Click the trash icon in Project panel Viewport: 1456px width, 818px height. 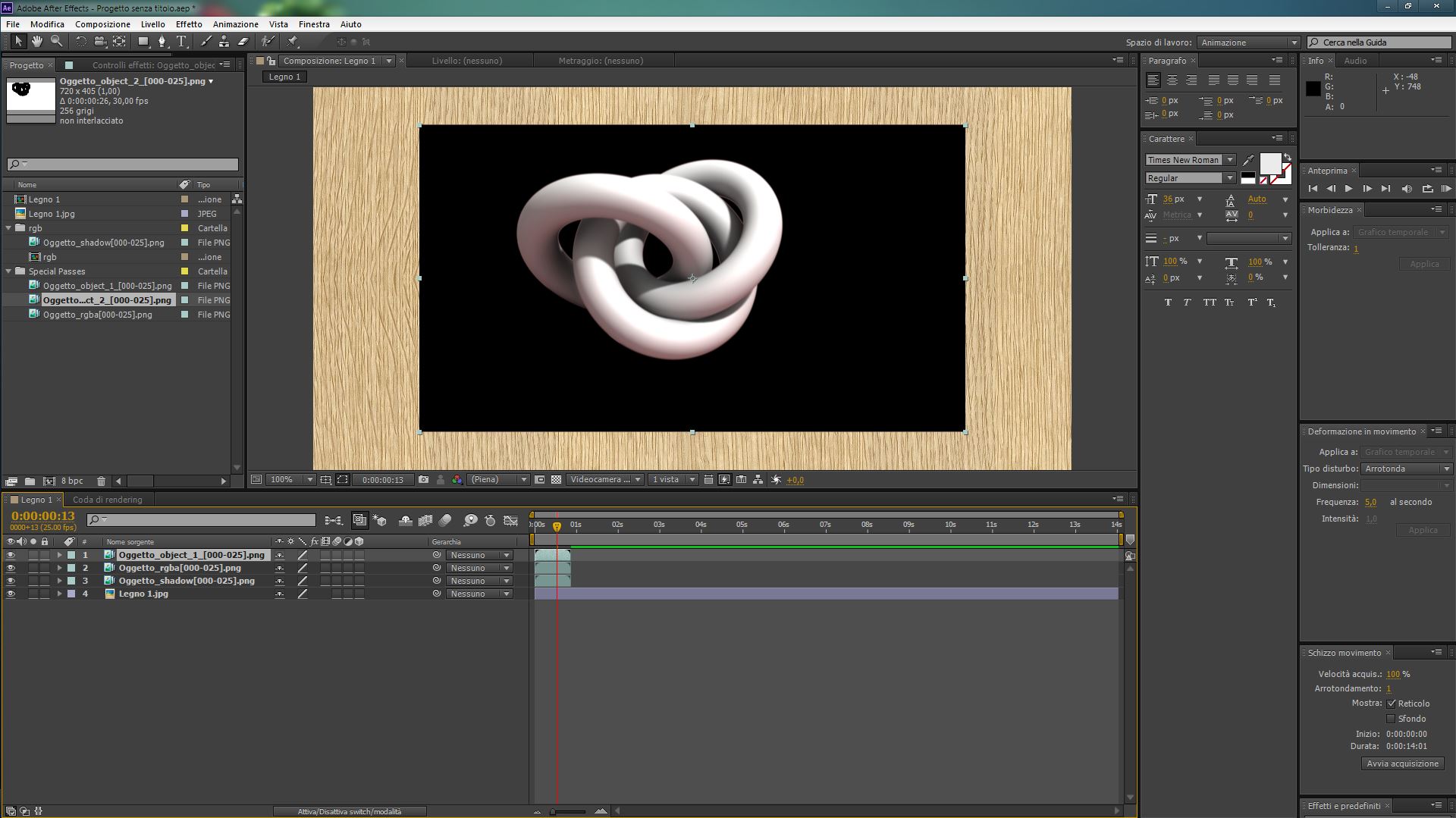tap(101, 481)
